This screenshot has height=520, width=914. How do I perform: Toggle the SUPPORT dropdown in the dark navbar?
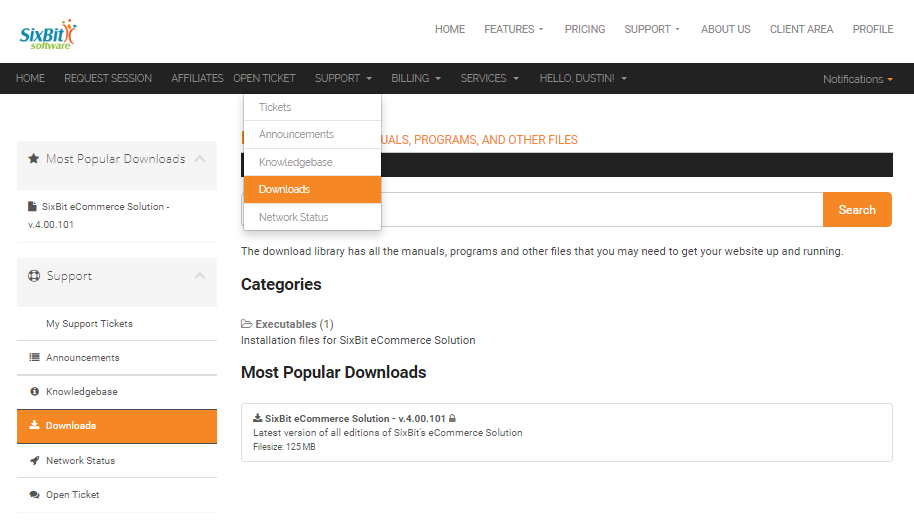point(343,78)
